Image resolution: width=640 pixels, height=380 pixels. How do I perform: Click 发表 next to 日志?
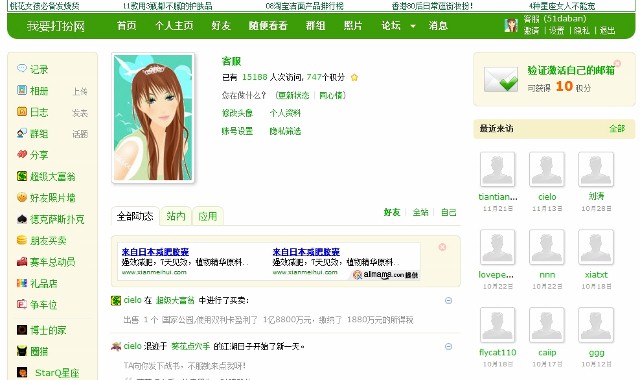[x=80, y=113]
